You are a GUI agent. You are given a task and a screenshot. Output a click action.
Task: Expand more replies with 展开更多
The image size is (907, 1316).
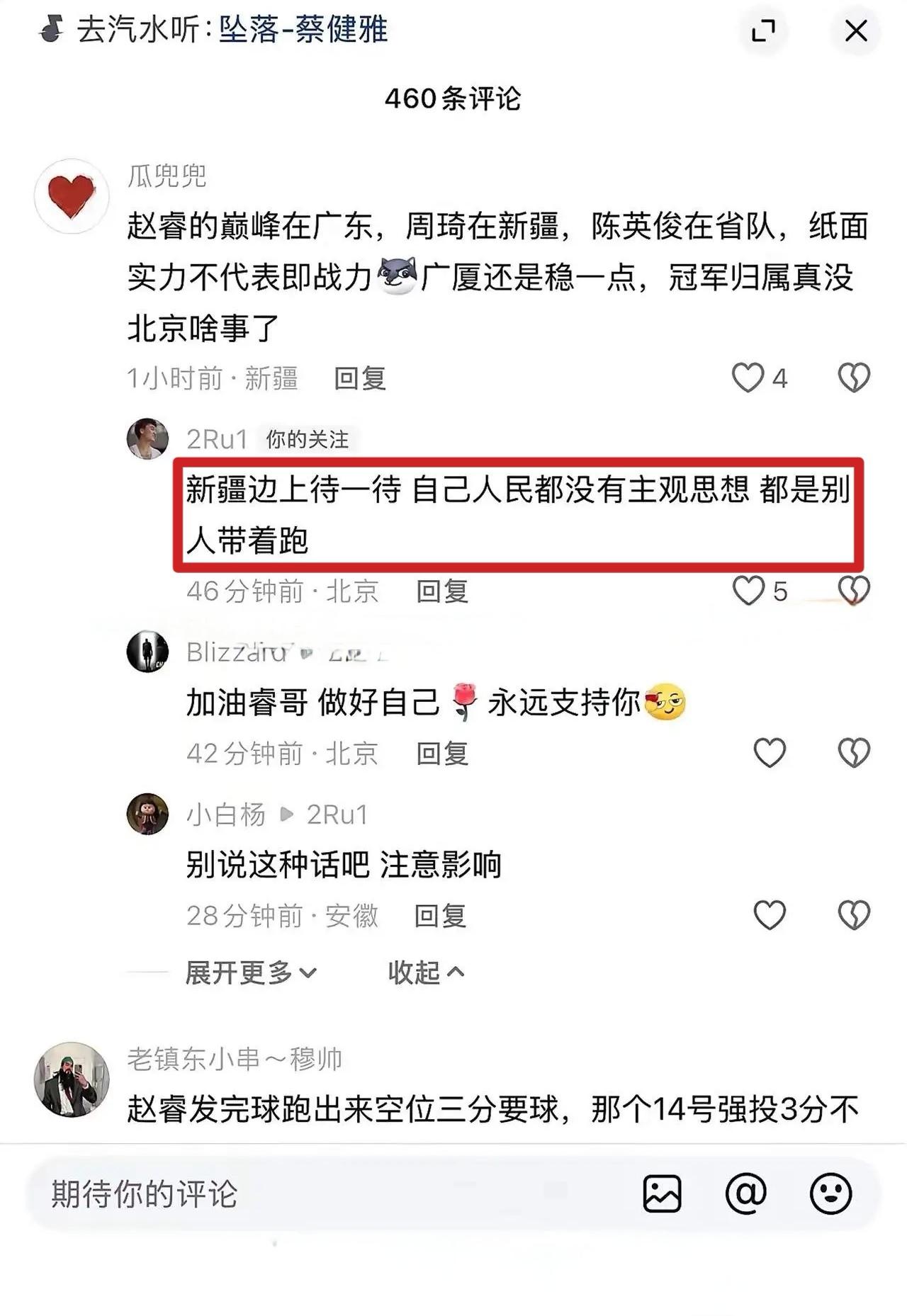click(251, 972)
